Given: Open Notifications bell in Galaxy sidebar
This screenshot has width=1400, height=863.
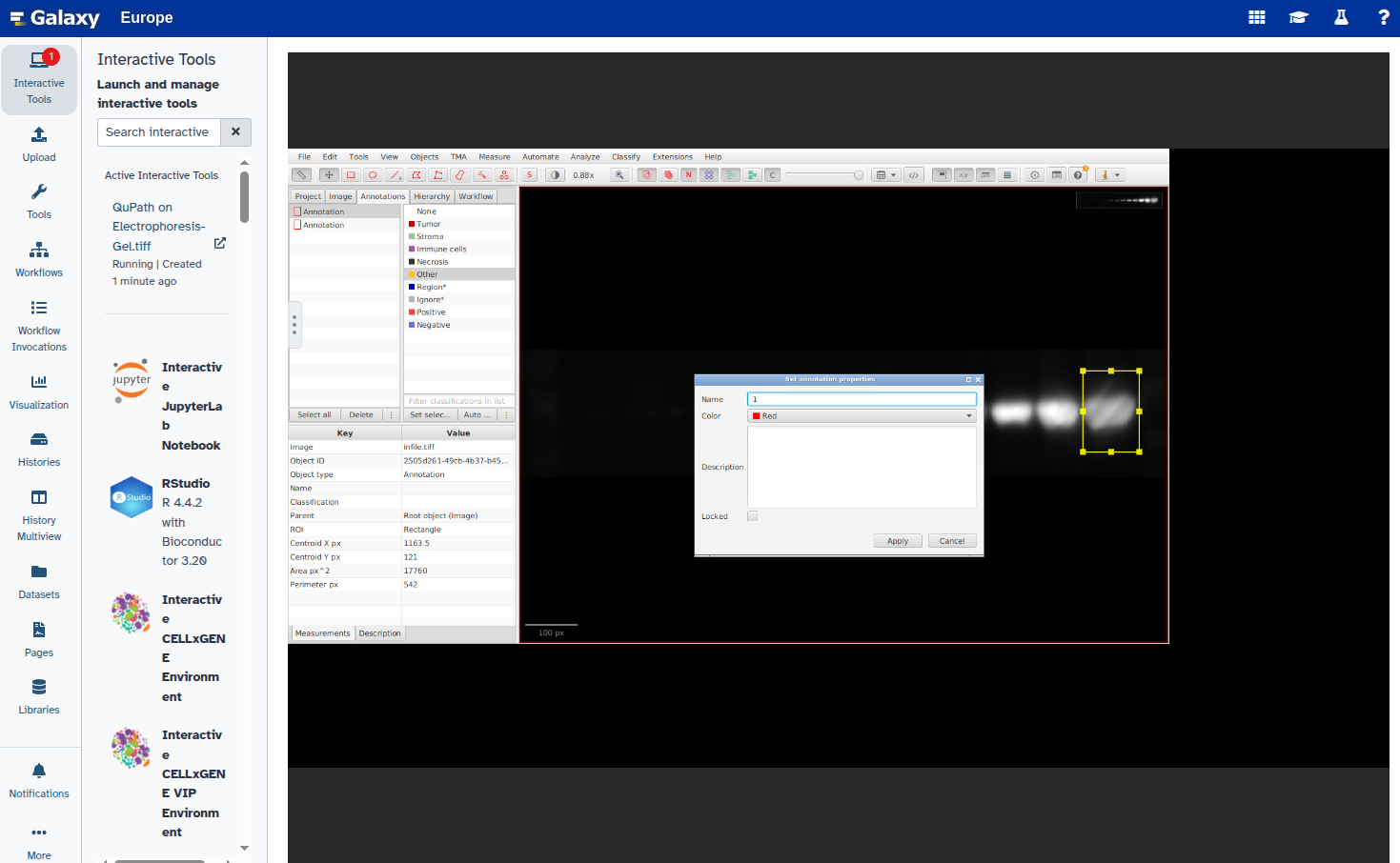Looking at the screenshot, I should tap(39, 781).
